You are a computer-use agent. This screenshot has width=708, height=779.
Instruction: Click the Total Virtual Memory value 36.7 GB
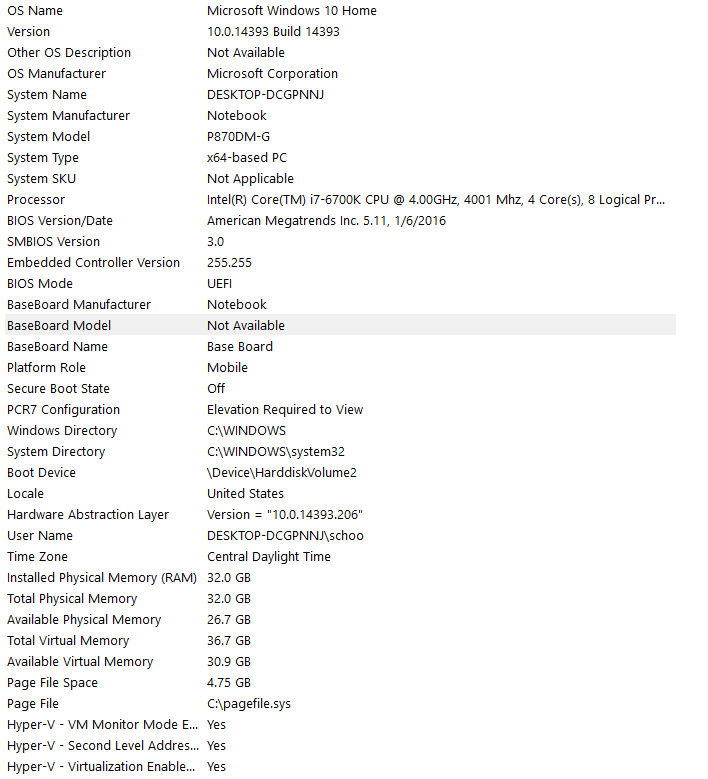pyautogui.click(x=229, y=640)
